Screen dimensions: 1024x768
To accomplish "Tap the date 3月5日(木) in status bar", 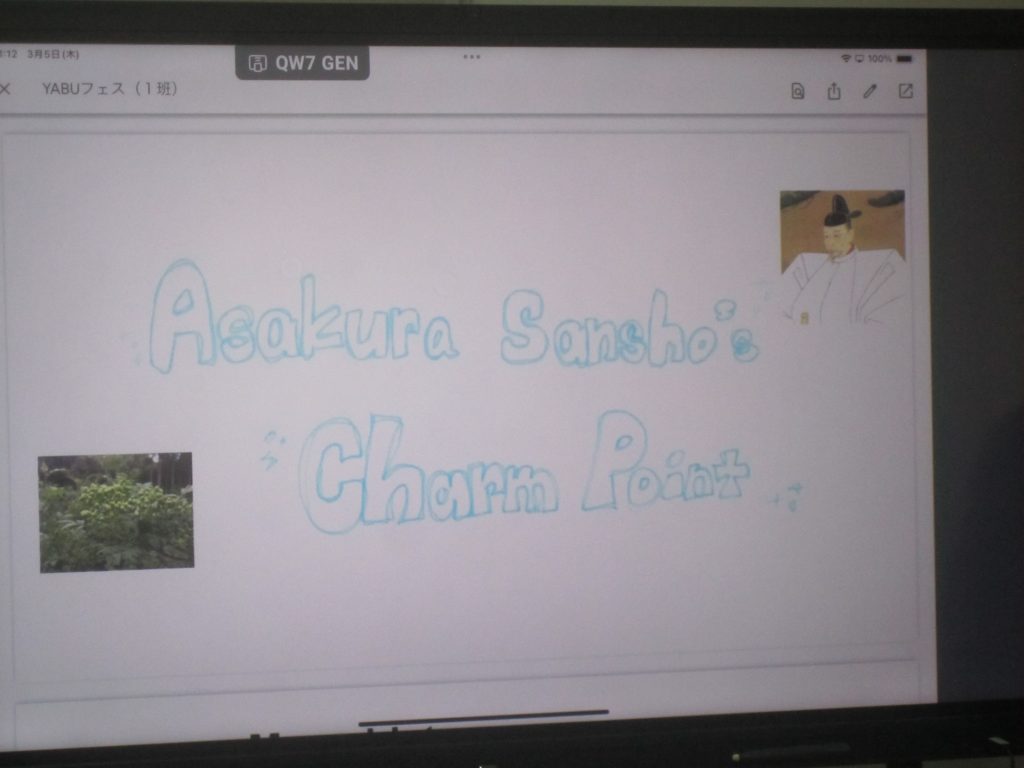I will [53, 54].
